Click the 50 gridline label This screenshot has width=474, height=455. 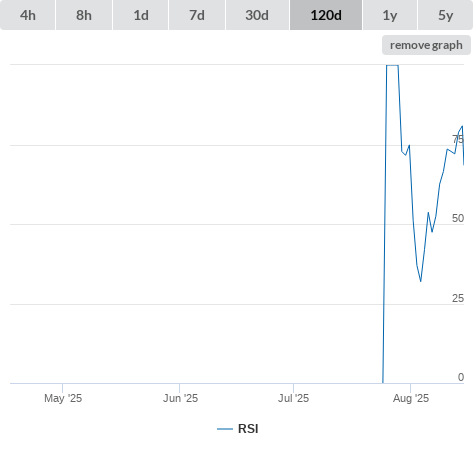[x=458, y=218]
